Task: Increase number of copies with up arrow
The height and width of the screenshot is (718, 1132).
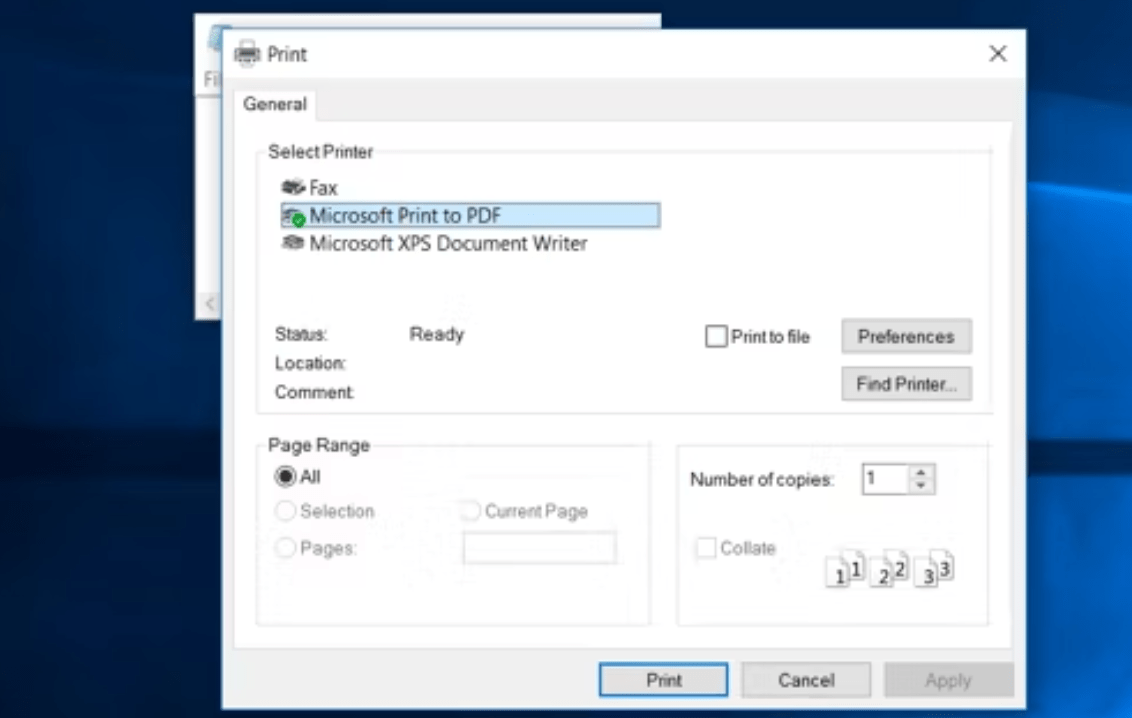Action: click(x=921, y=473)
